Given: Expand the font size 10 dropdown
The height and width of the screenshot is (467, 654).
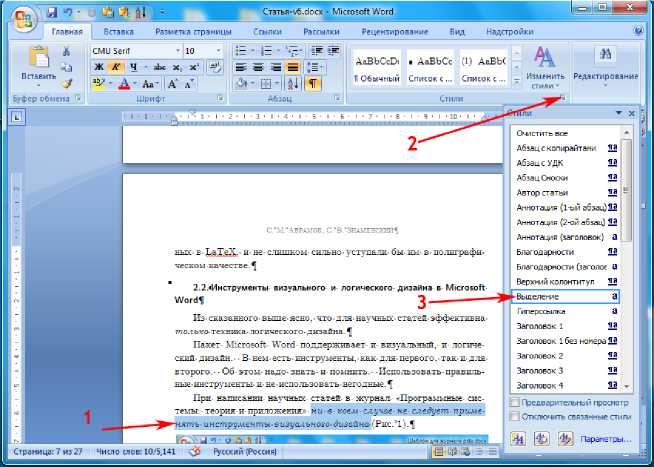Looking at the screenshot, I should pos(217,50).
